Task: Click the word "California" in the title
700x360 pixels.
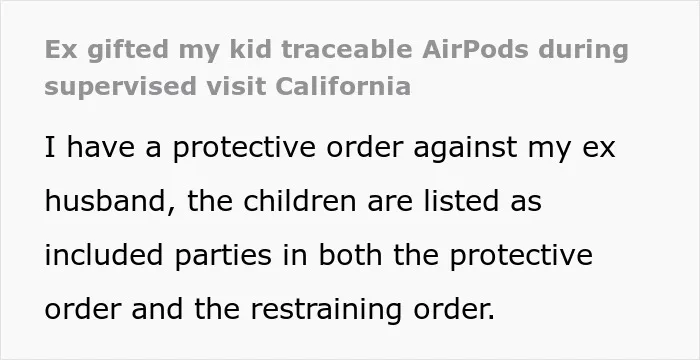Action: pos(343,86)
